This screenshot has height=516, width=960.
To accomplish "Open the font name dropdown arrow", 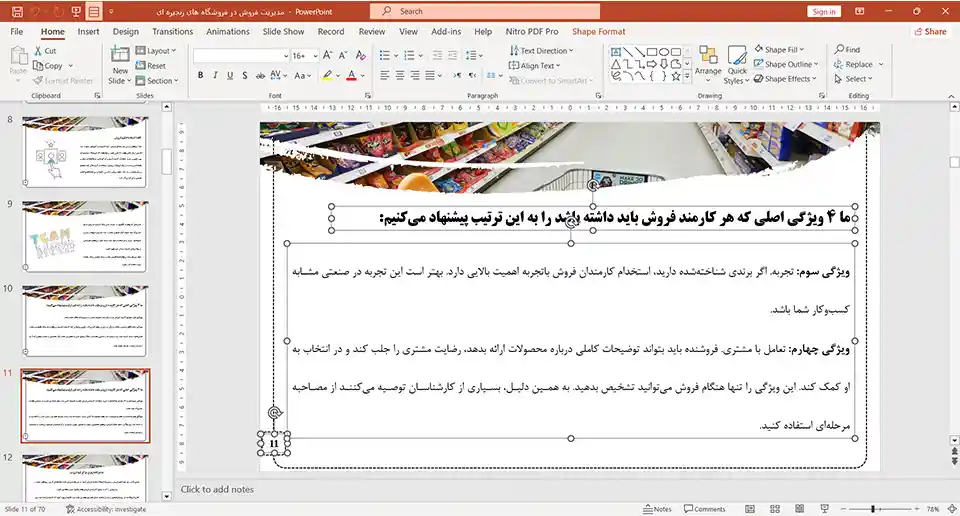I will coord(286,56).
